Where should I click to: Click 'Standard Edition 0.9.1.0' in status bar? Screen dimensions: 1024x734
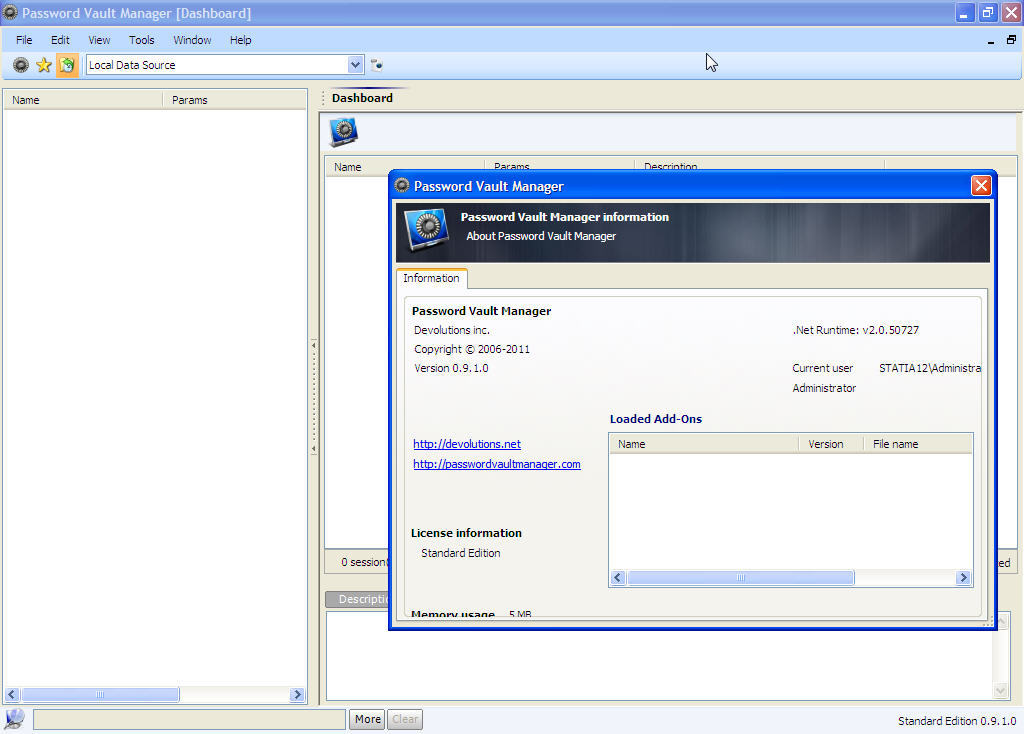pos(957,721)
